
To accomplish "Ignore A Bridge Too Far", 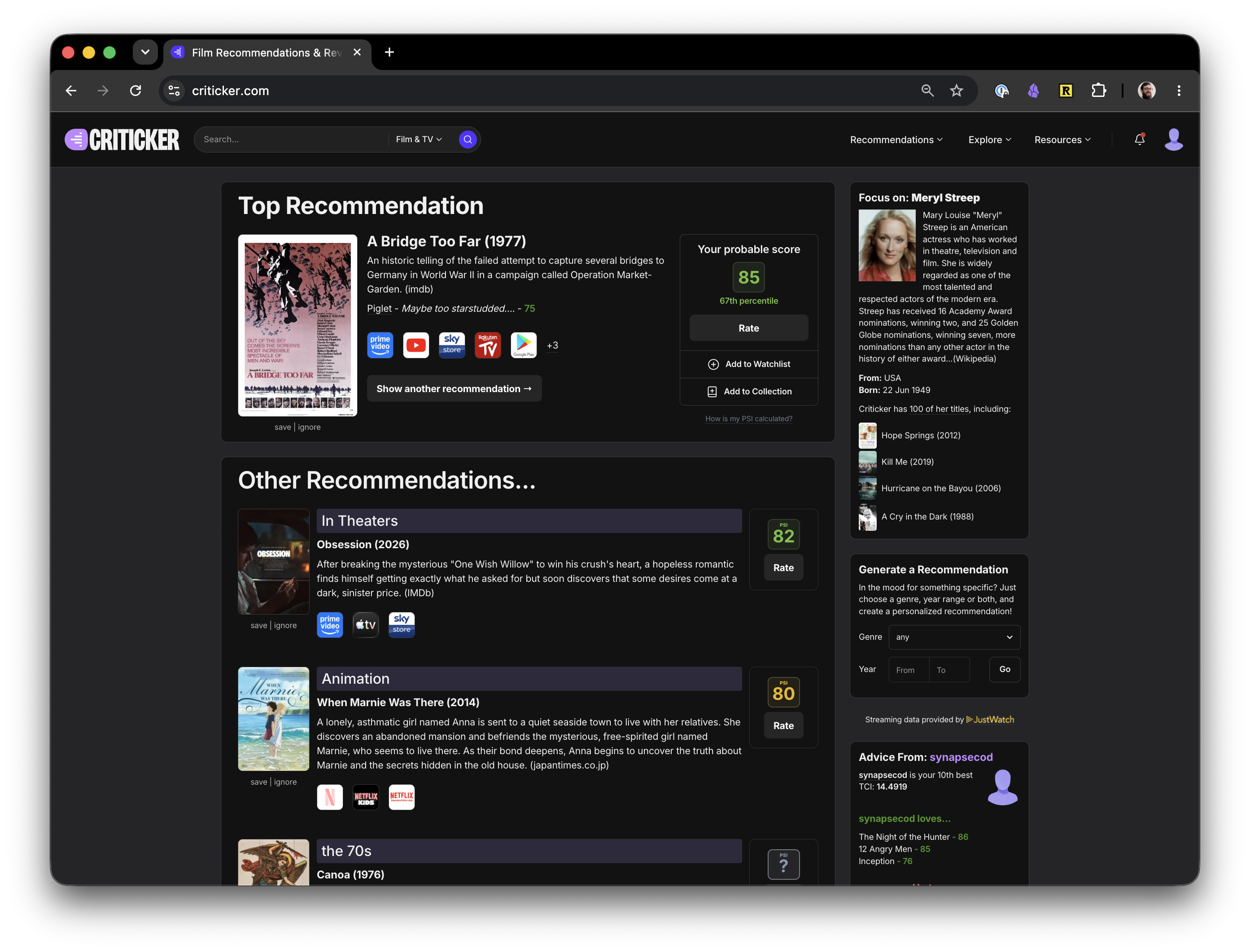I will tap(309, 427).
